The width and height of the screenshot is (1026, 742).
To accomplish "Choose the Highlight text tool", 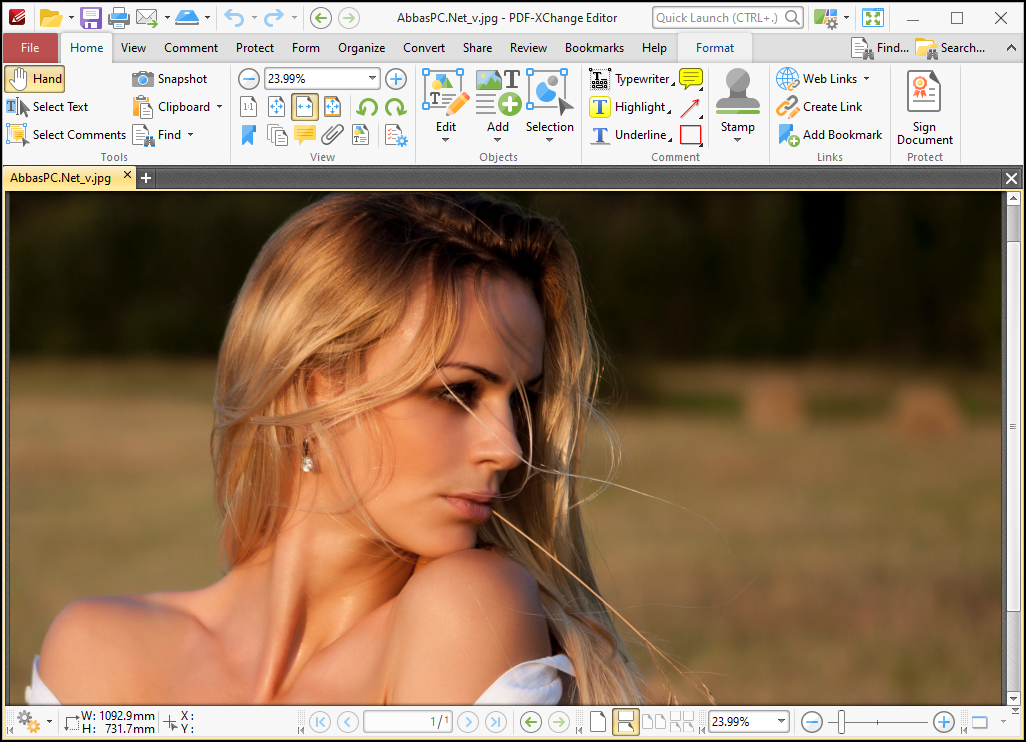I will (x=631, y=107).
